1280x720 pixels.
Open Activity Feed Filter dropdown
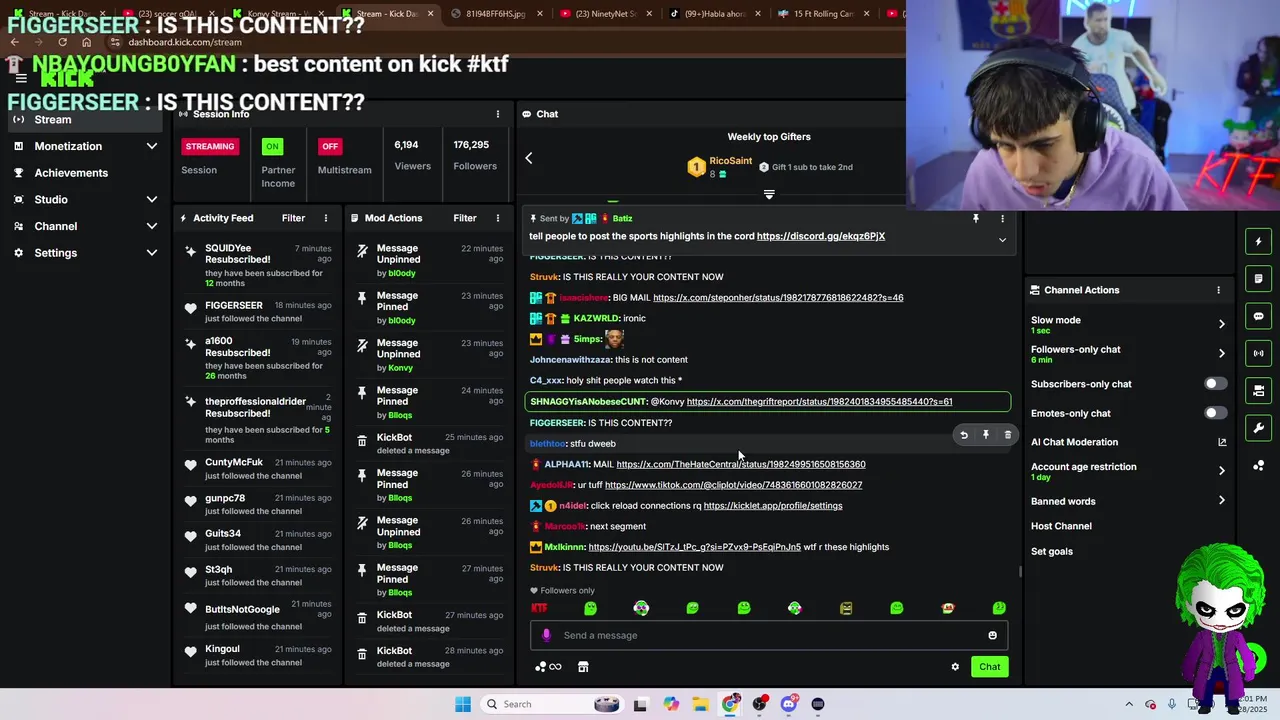pos(293,218)
